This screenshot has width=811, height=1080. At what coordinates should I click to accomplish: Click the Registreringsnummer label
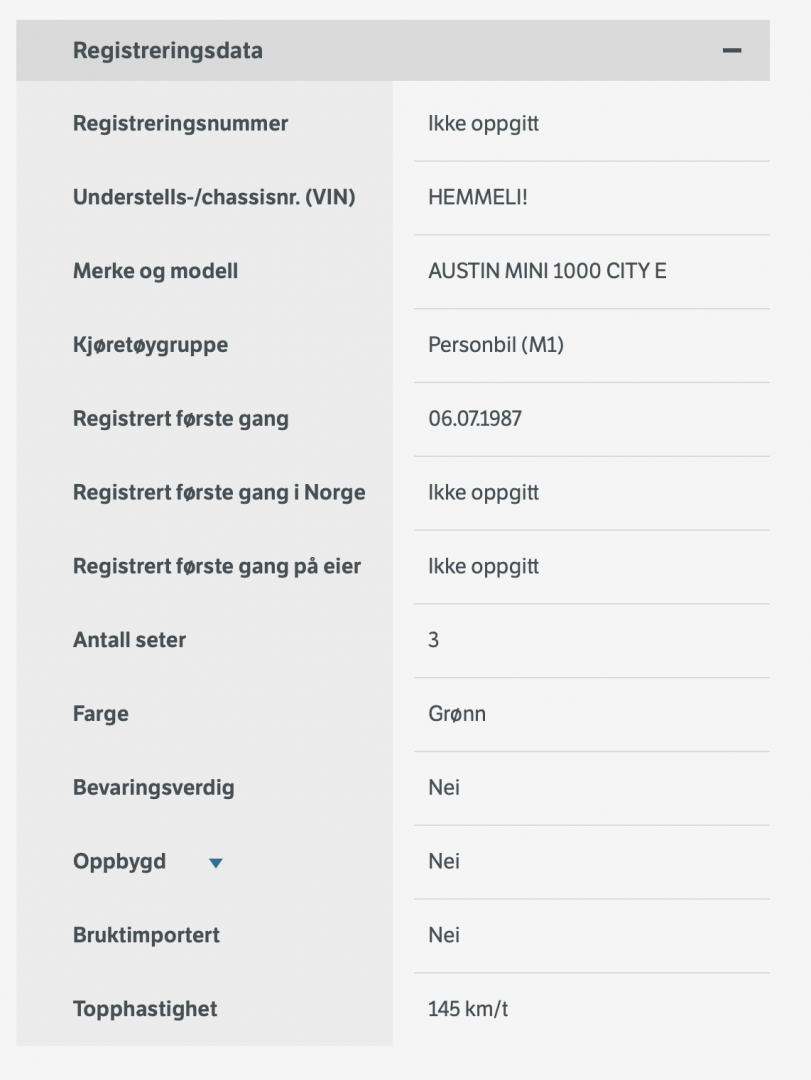(180, 124)
